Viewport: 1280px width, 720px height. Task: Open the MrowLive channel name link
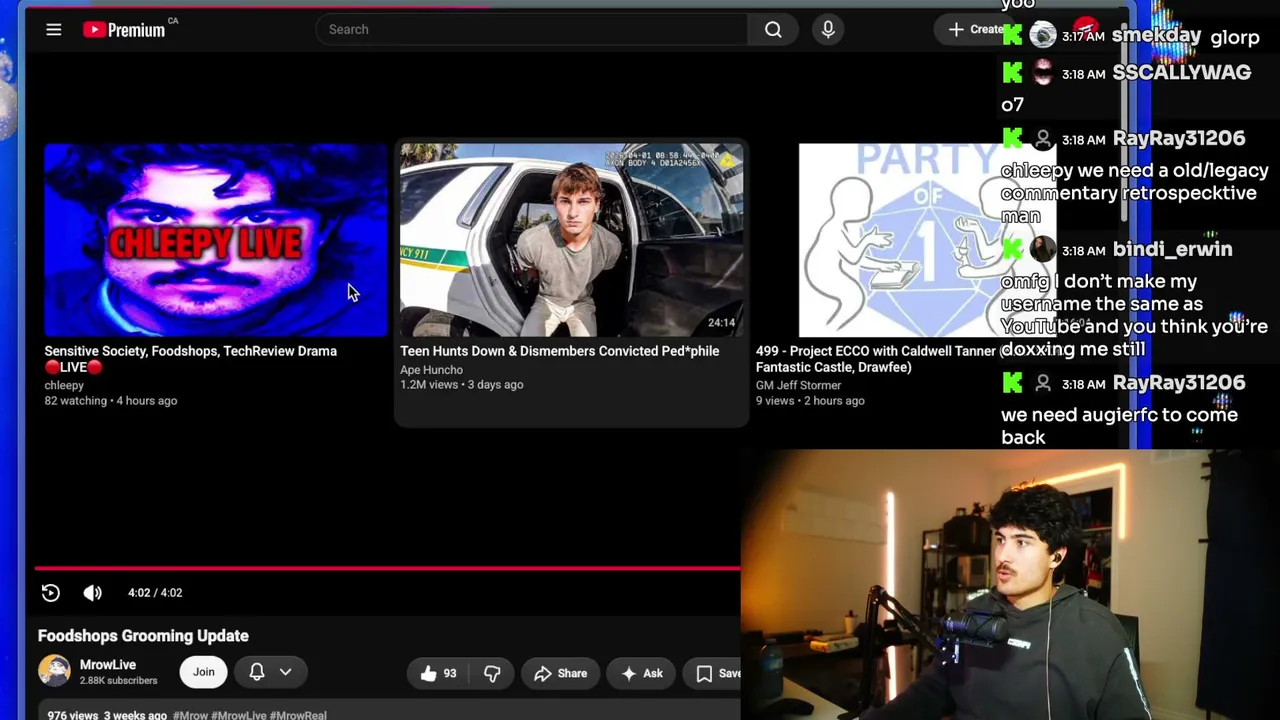(x=108, y=665)
